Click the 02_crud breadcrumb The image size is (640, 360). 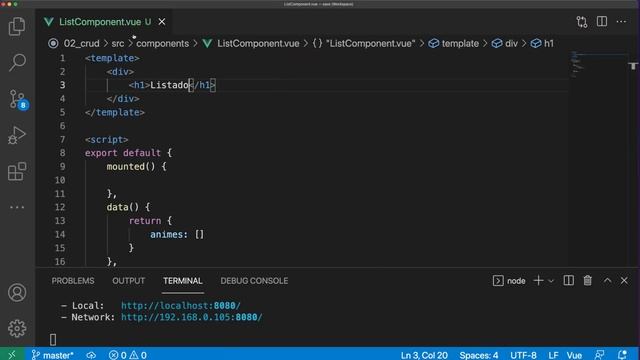coord(81,43)
